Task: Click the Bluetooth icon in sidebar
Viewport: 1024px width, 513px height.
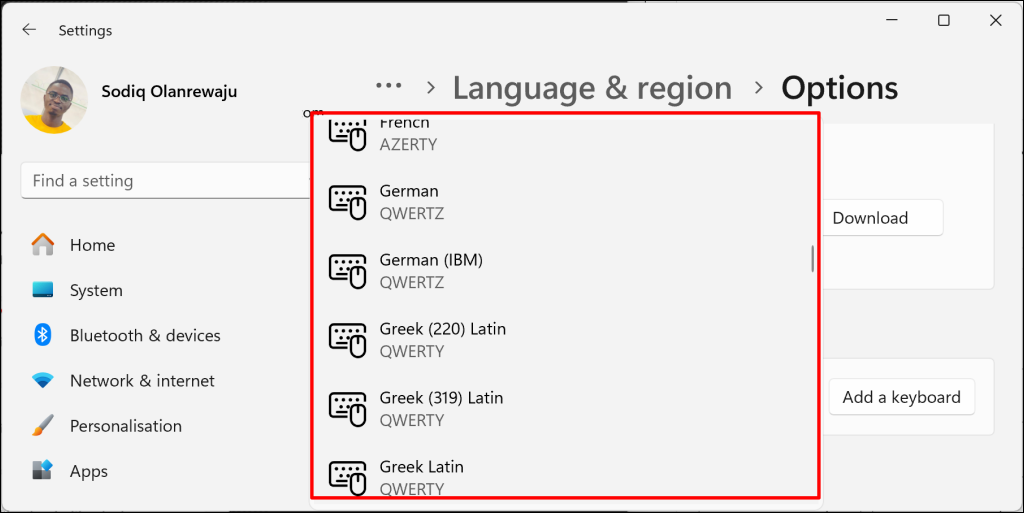Action: 43,335
